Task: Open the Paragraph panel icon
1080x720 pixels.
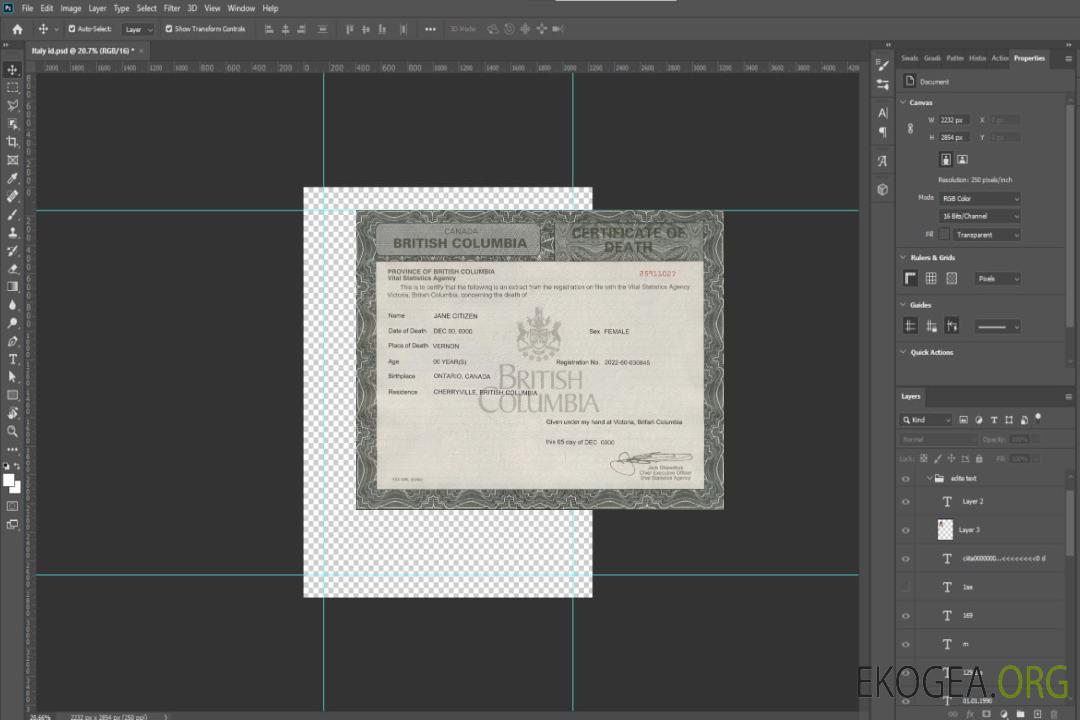Action: click(x=883, y=132)
